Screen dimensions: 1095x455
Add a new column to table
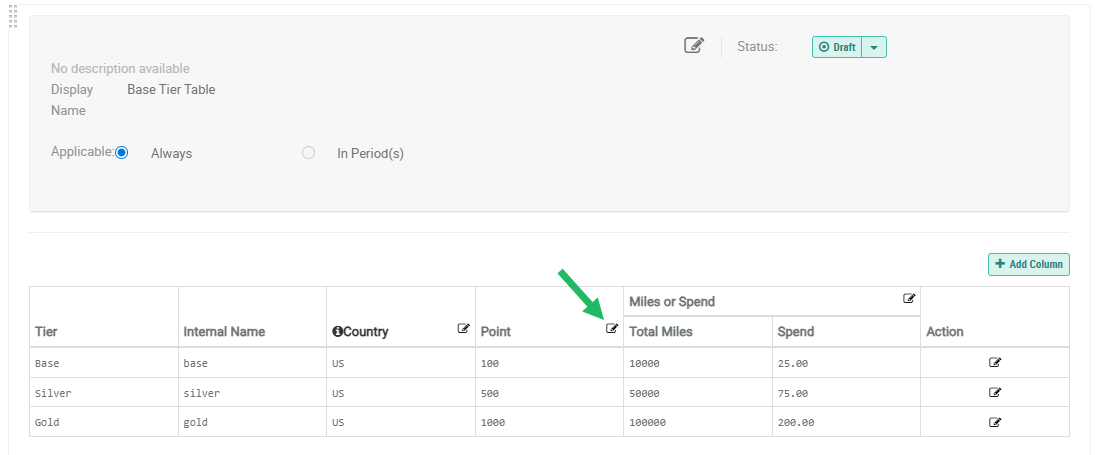click(x=1029, y=264)
